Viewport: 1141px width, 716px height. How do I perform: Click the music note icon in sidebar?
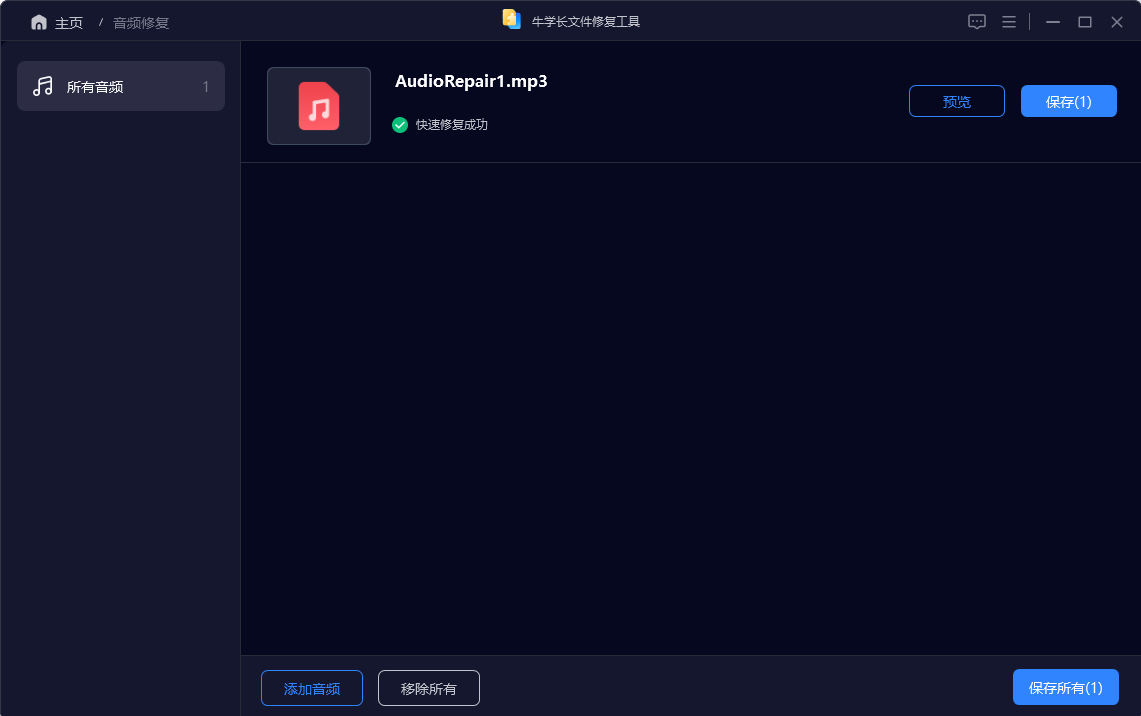(42, 86)
